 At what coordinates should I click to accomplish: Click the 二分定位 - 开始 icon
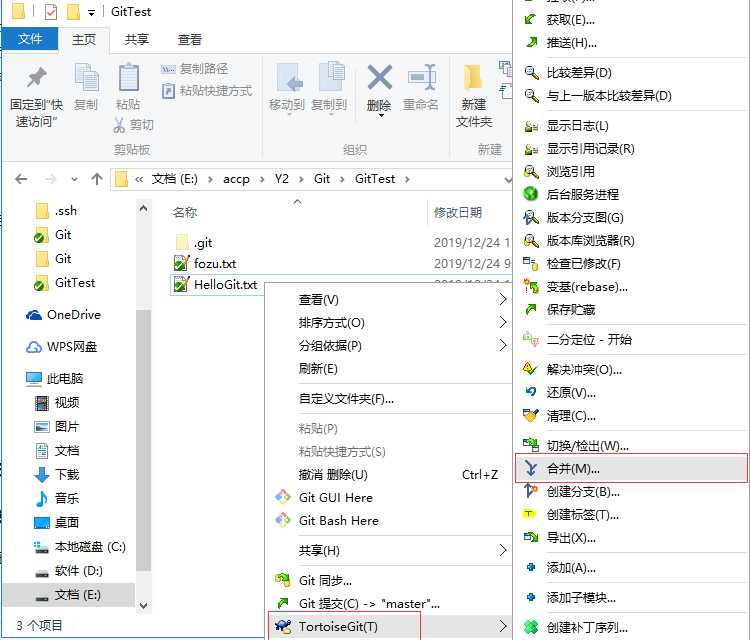tap(531, 339)
